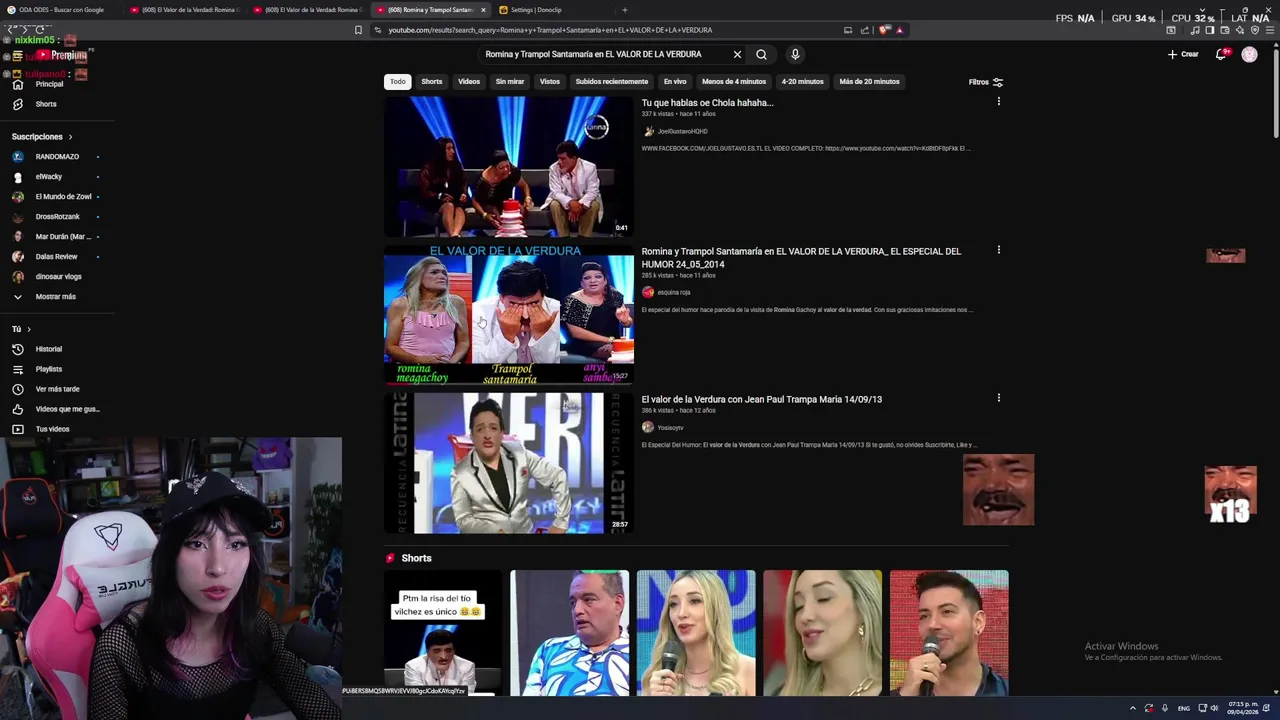Open the esquina roja channel link
Viewport: 1280px width, 720px height.
click(674, 292)
